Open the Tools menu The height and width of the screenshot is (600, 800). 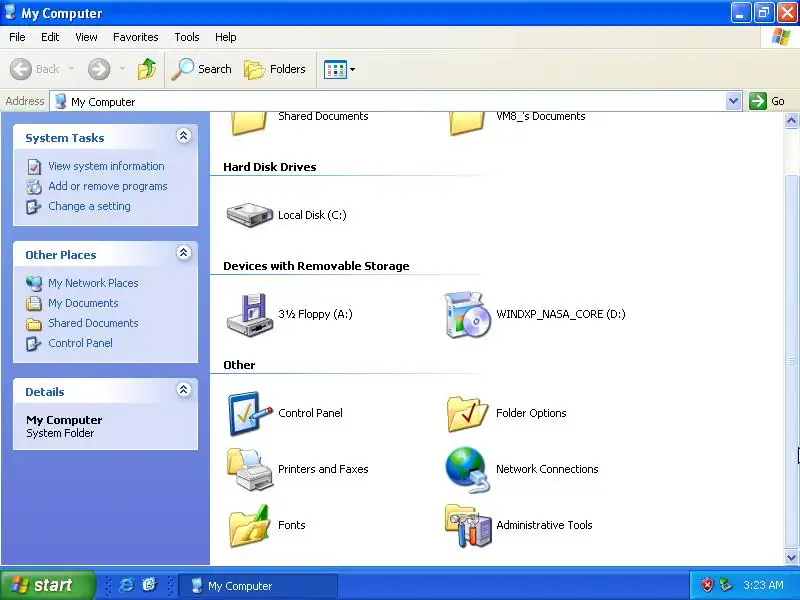187,37
